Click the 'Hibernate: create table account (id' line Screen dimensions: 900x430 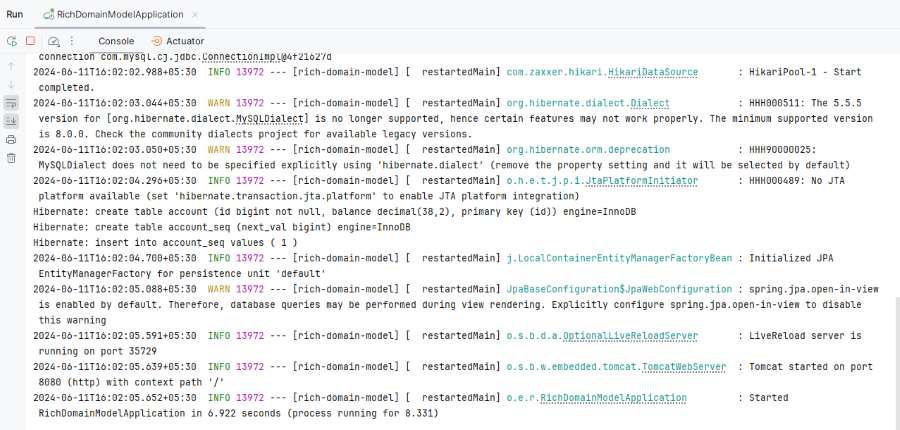tap(335, 212)
